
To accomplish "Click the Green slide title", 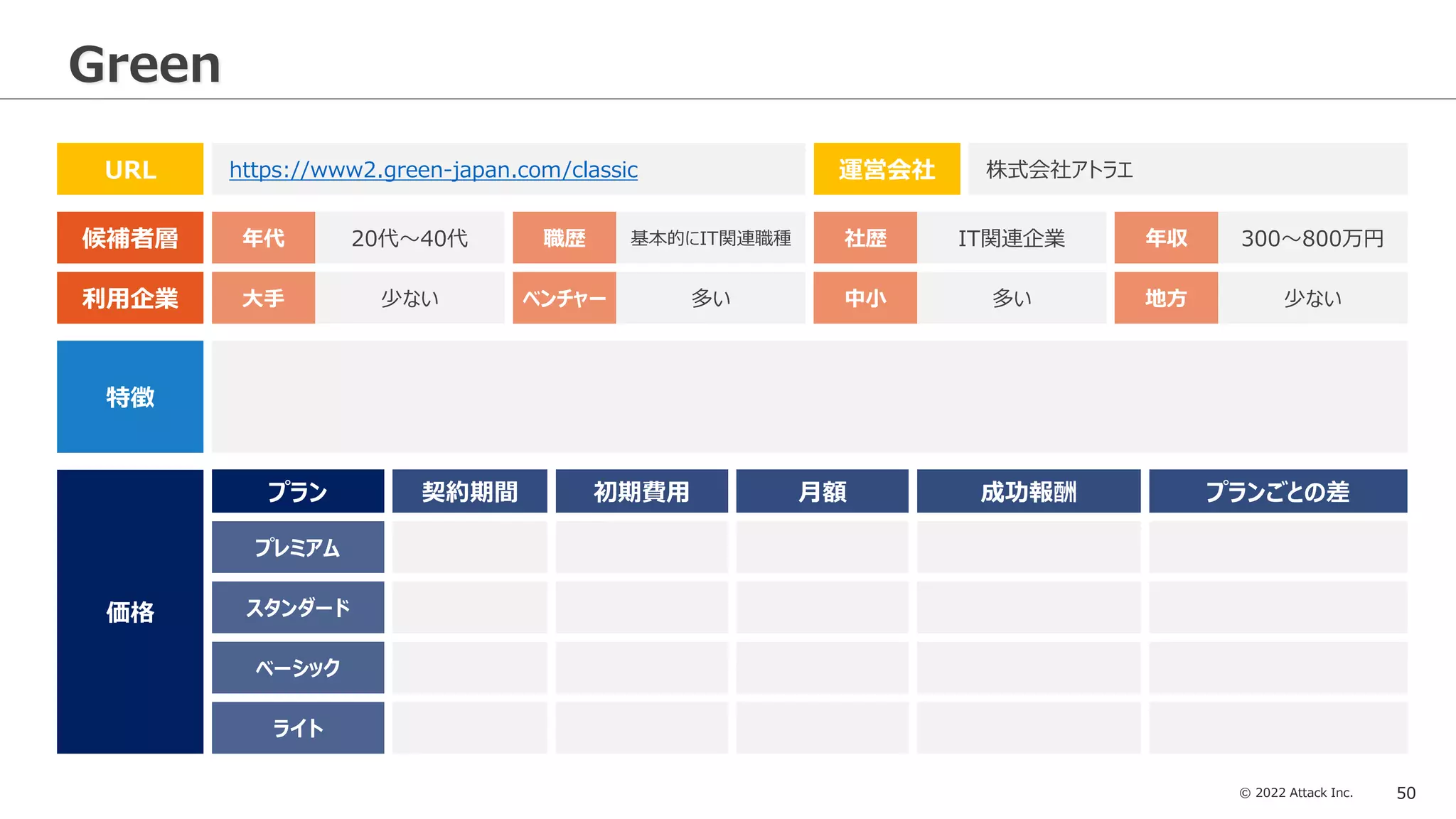I will (145, 65).
